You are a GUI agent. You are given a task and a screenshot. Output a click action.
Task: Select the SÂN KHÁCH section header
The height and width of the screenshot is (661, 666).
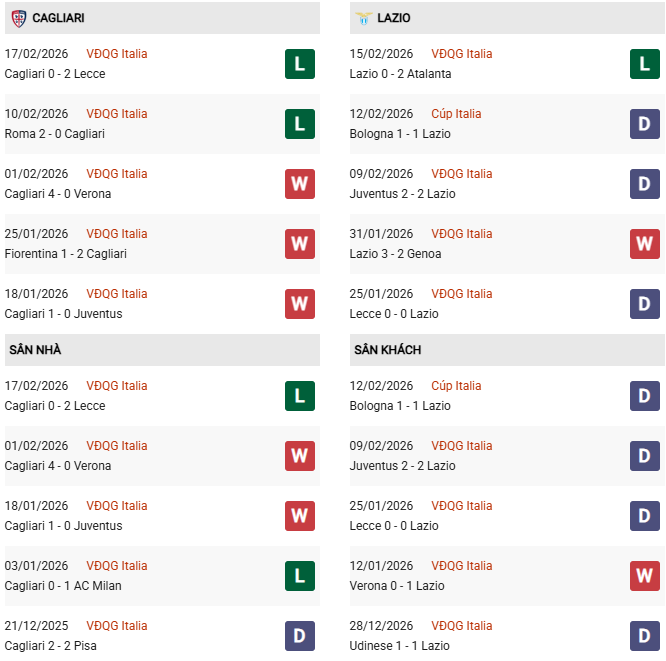coord(387,350)
